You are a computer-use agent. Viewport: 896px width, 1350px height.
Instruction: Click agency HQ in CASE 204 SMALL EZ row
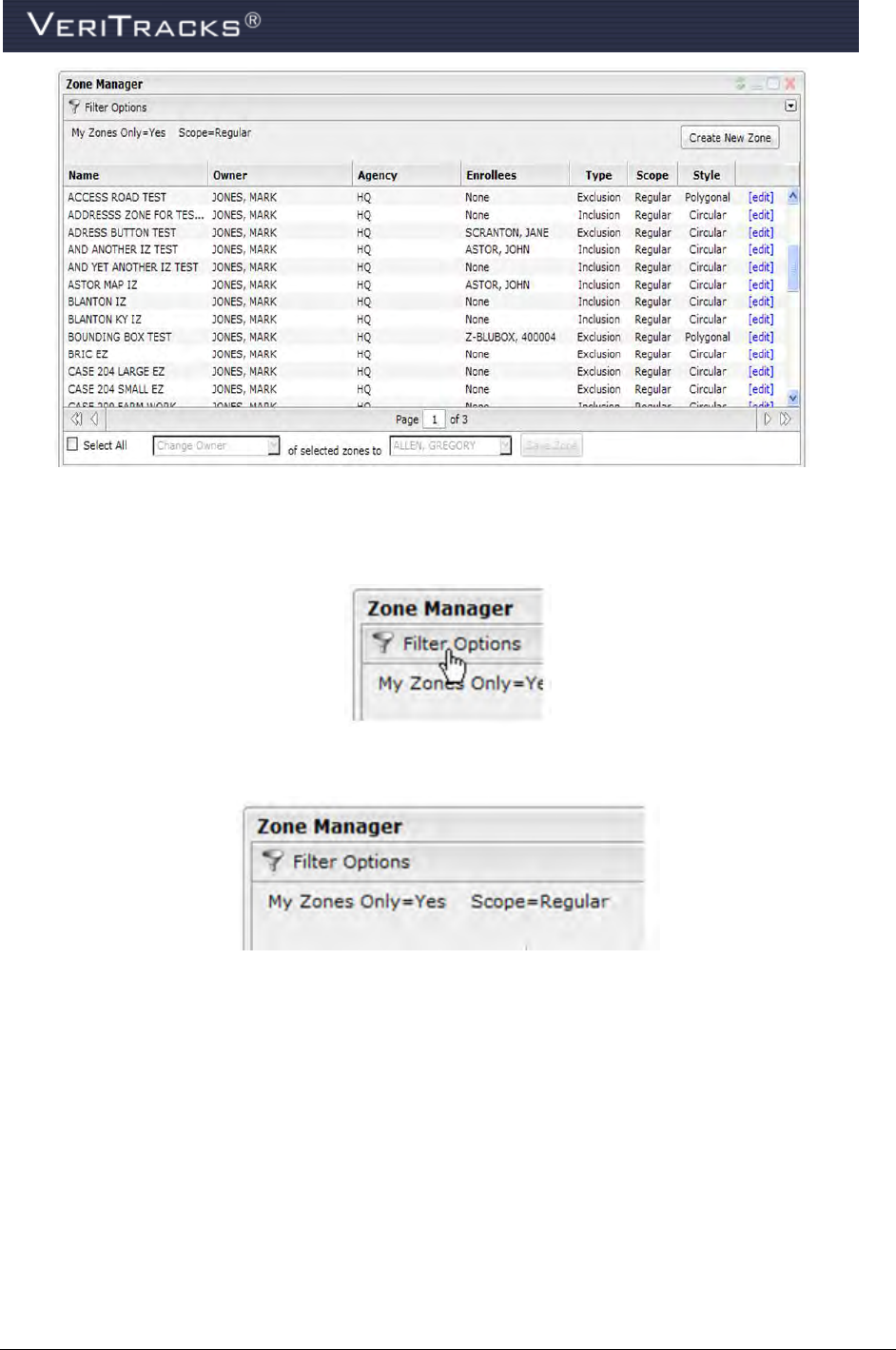pos(364,389)
